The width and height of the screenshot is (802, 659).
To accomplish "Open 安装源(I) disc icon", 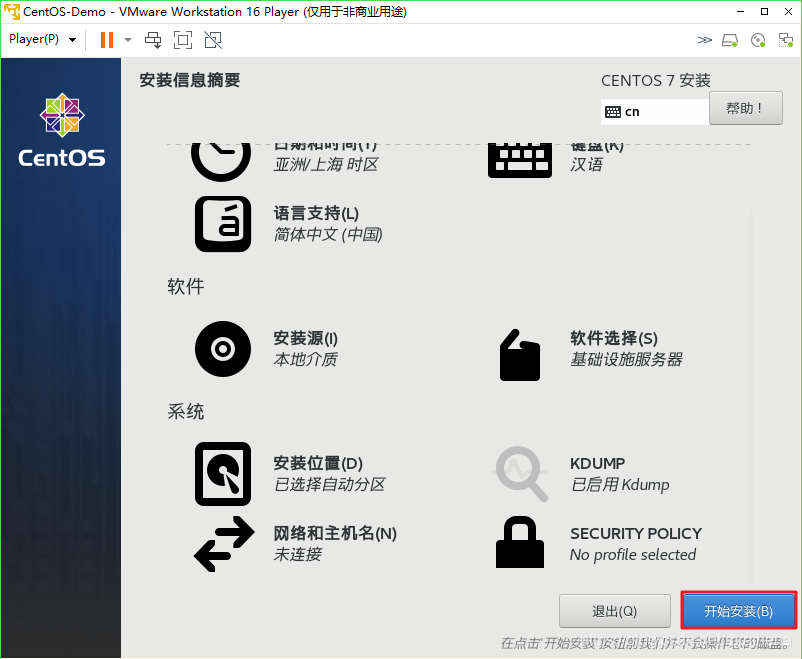I will pyautogui.click(x=223, y=349).
